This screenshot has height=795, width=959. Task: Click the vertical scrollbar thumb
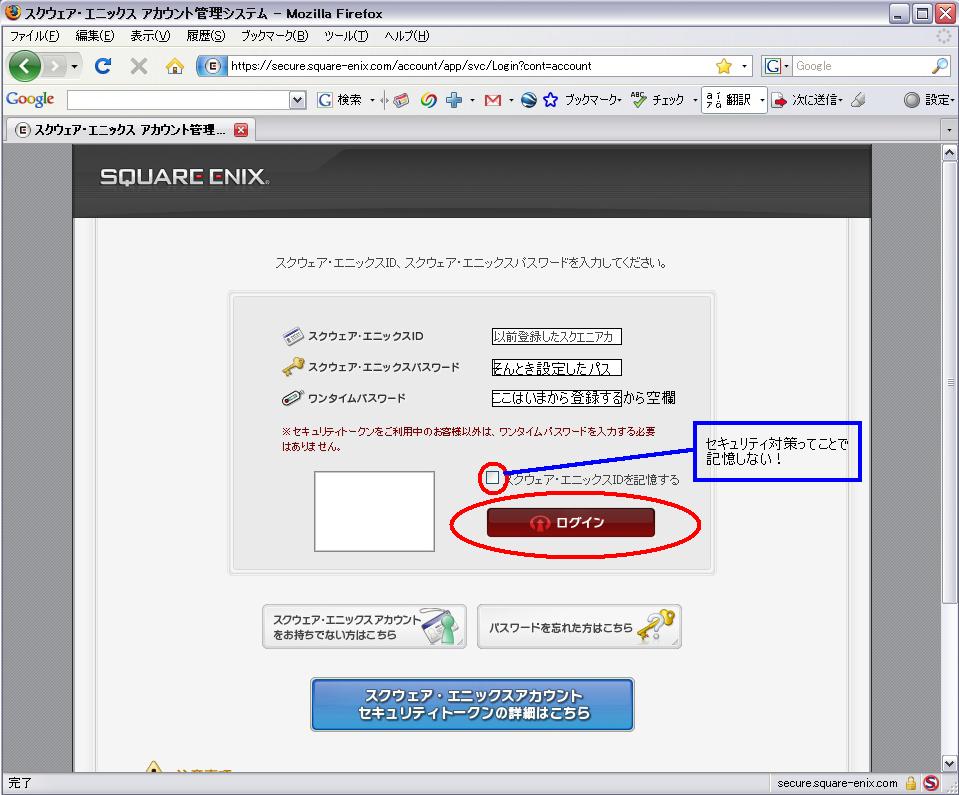(x=949, y=382)
